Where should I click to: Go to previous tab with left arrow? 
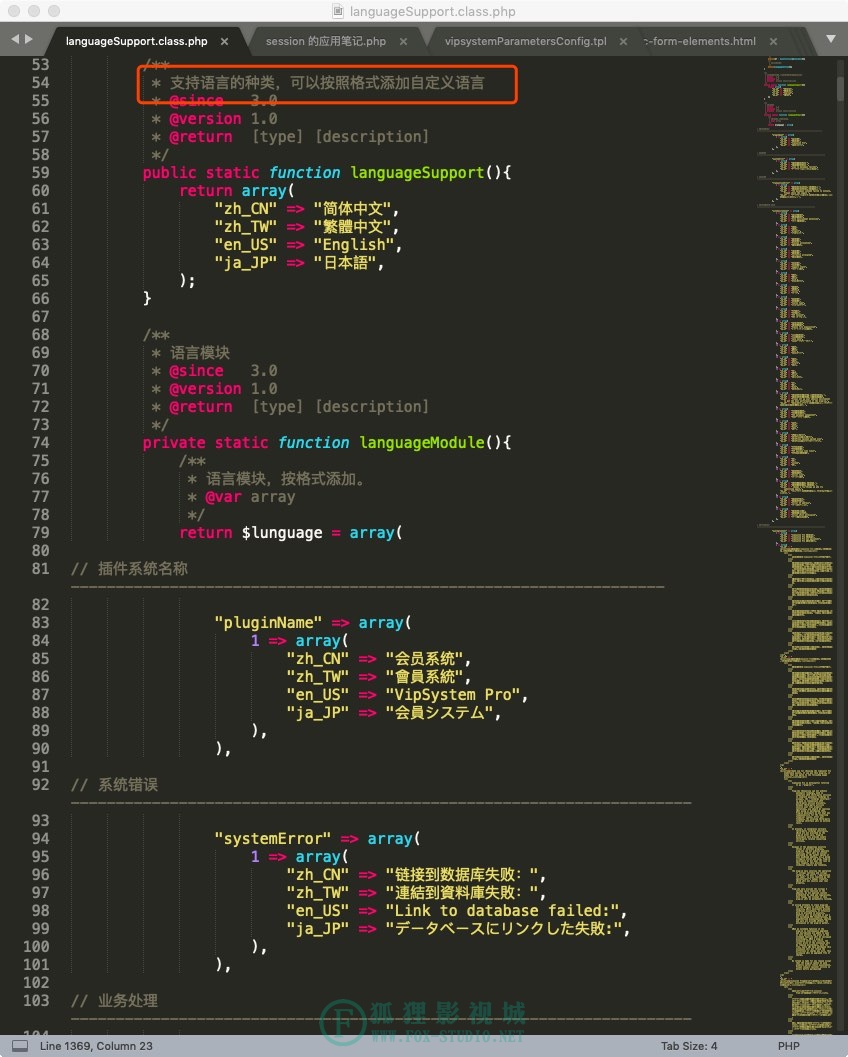[x=15, y=40]
